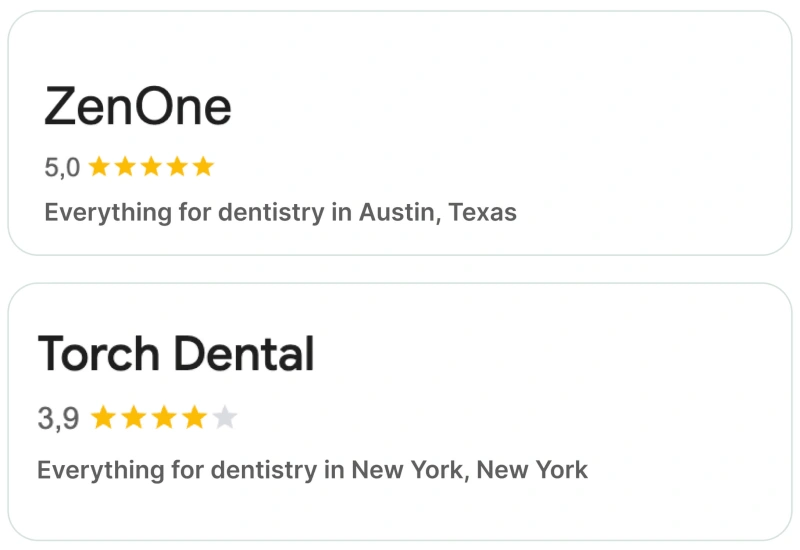Open the Torch Dental title link
The width and height of the screenshot is (800, 550).
[x=176, y=354]
